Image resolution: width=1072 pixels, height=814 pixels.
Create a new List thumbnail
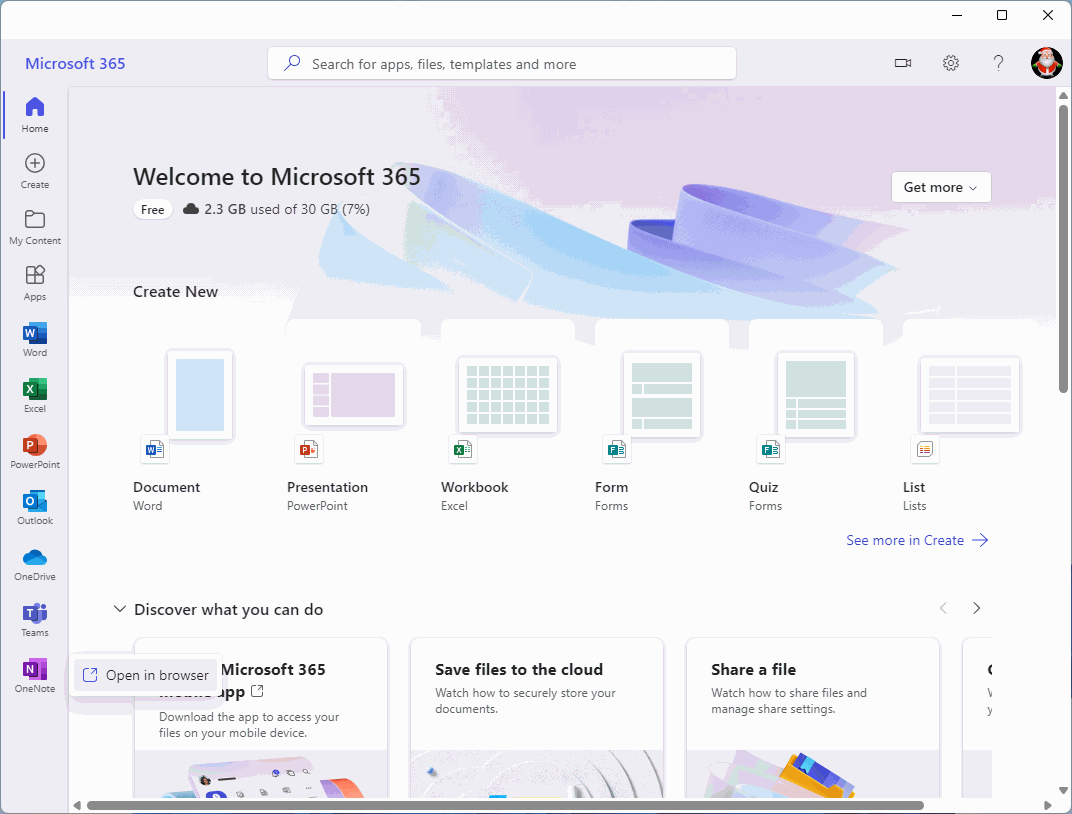969,395
